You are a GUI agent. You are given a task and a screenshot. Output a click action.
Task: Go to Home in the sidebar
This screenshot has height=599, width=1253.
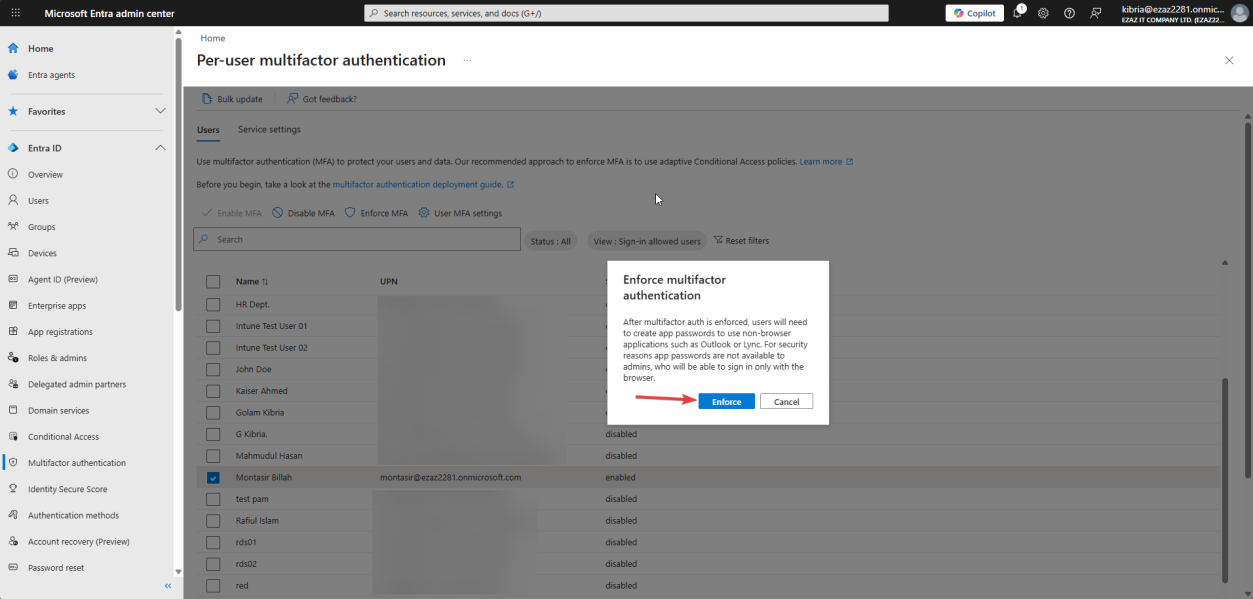(x=41, y=48)
